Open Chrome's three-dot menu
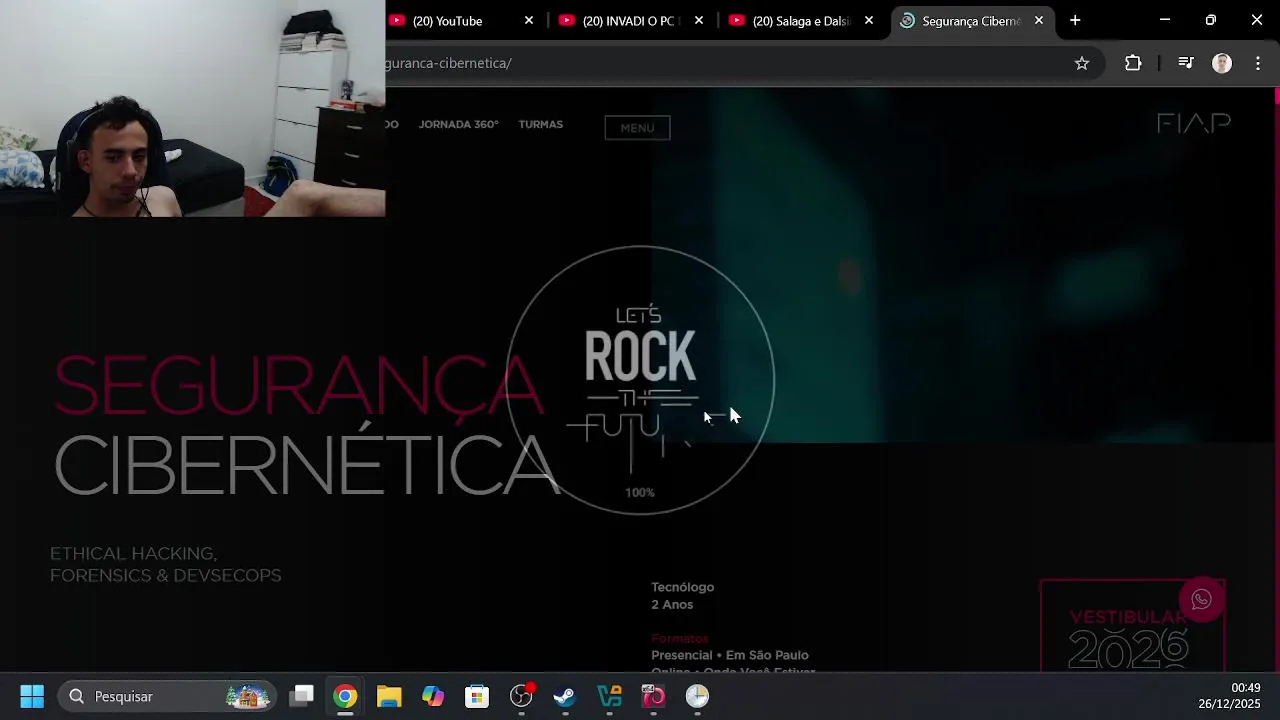The image size is (1280, 720). pos(1258,63)
